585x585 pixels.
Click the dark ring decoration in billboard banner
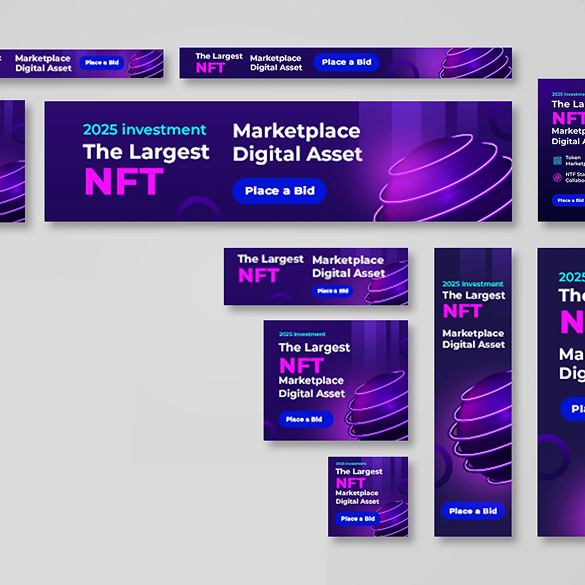coord(198,209)
